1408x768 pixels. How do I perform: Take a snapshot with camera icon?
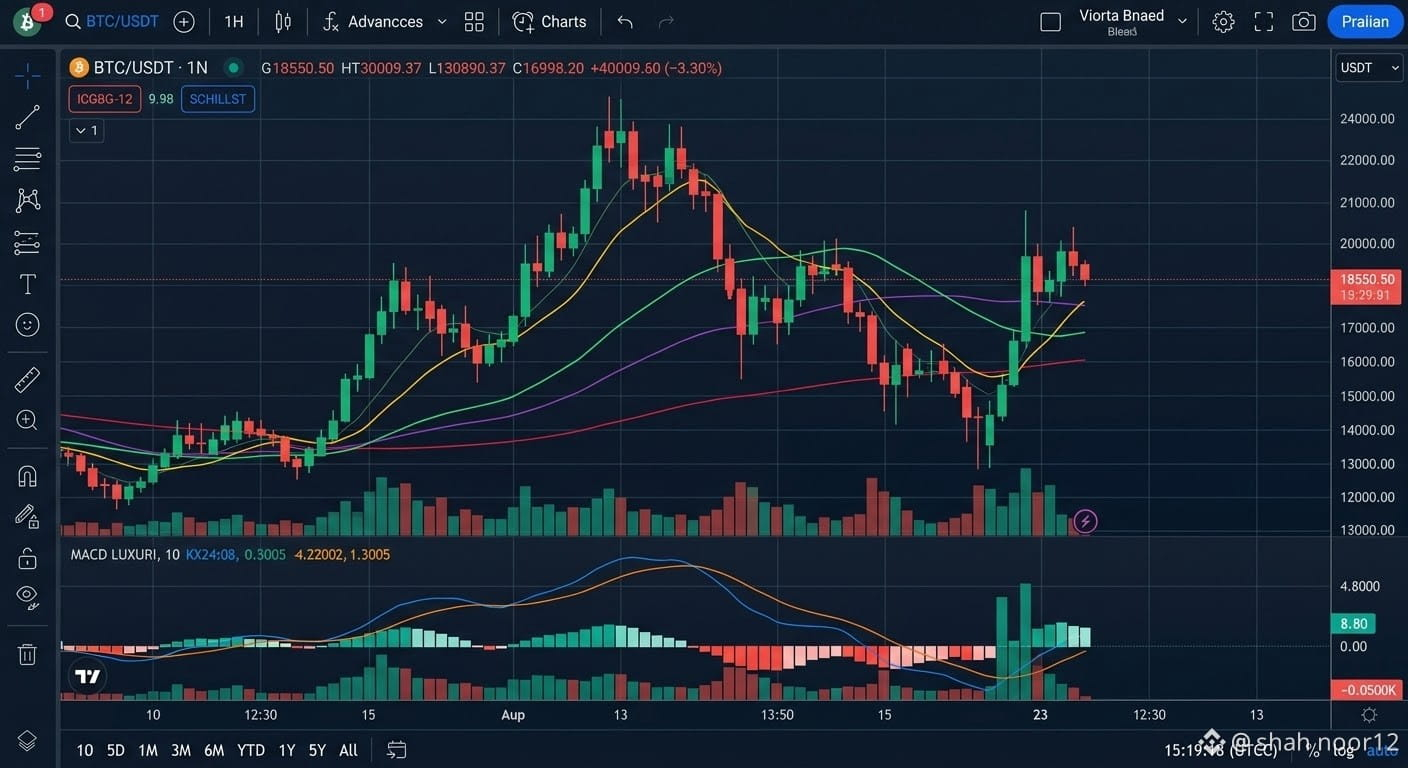(x=1303, y=21)
